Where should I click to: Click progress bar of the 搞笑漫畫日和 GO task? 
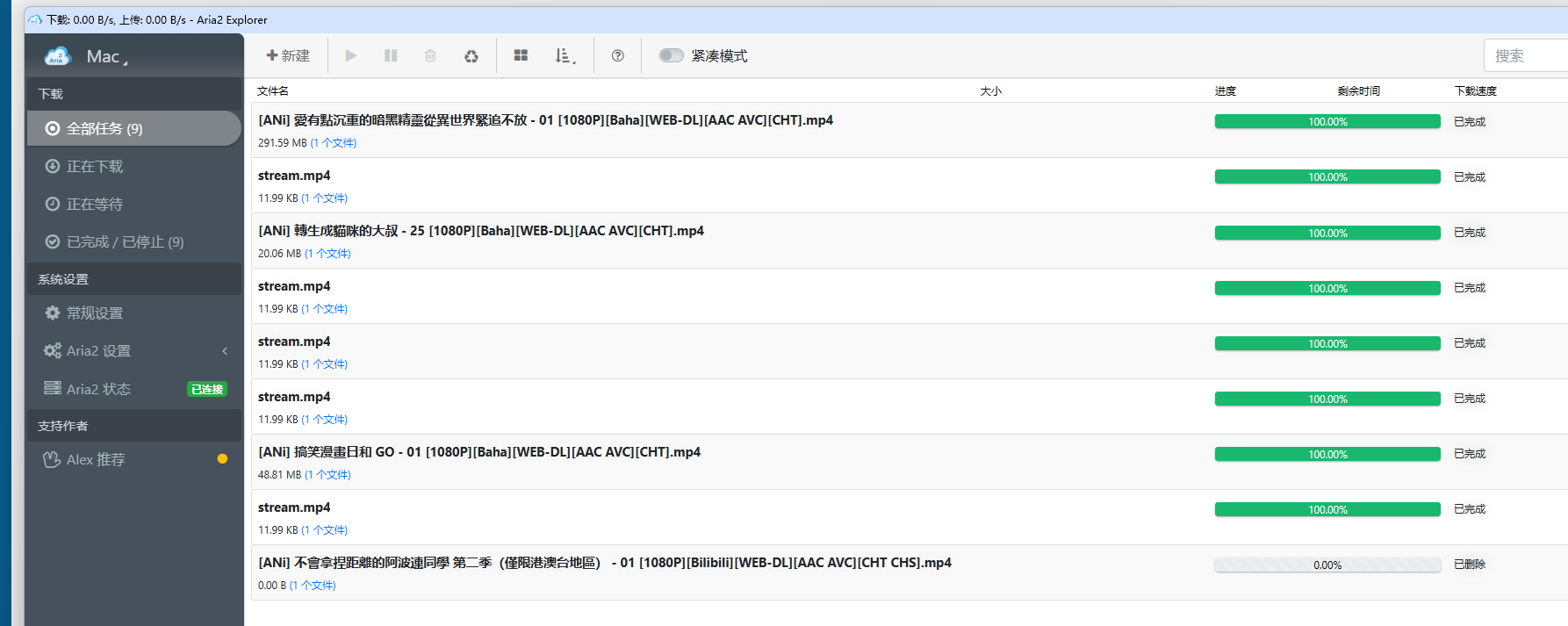pos(1327,454)
